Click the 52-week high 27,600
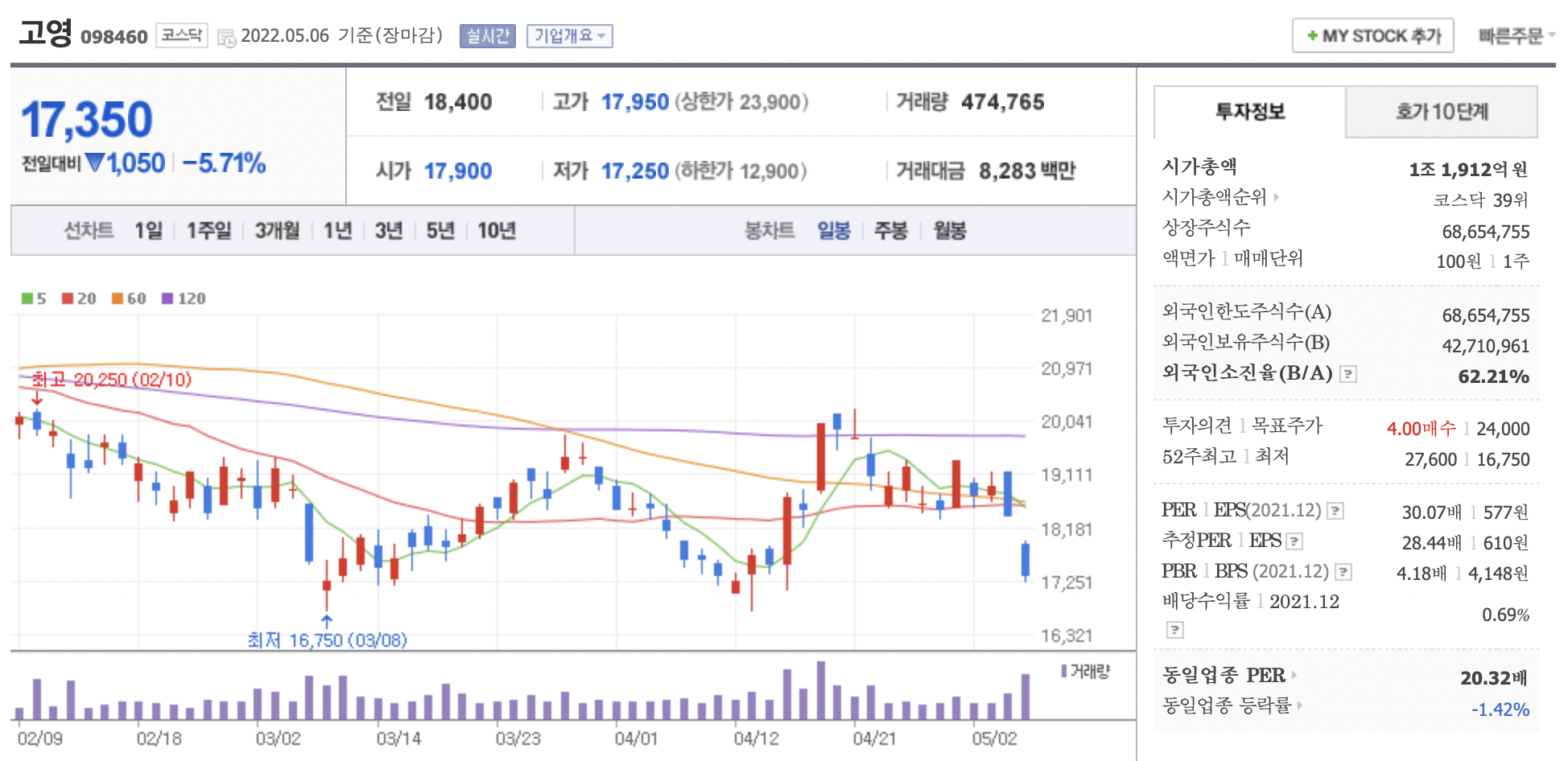This screenshot has width=1568, height=761. 1431,459
